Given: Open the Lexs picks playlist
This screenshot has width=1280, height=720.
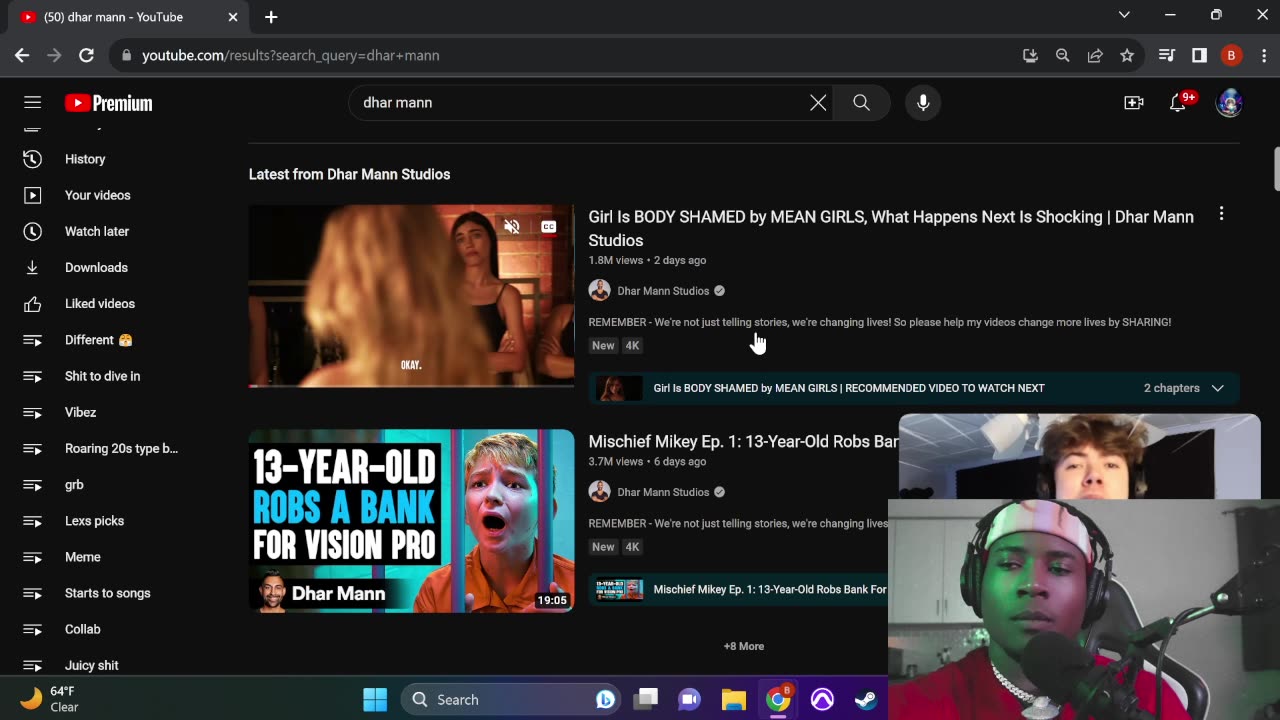Looking at the screenshot, I should tap(94, 521).
